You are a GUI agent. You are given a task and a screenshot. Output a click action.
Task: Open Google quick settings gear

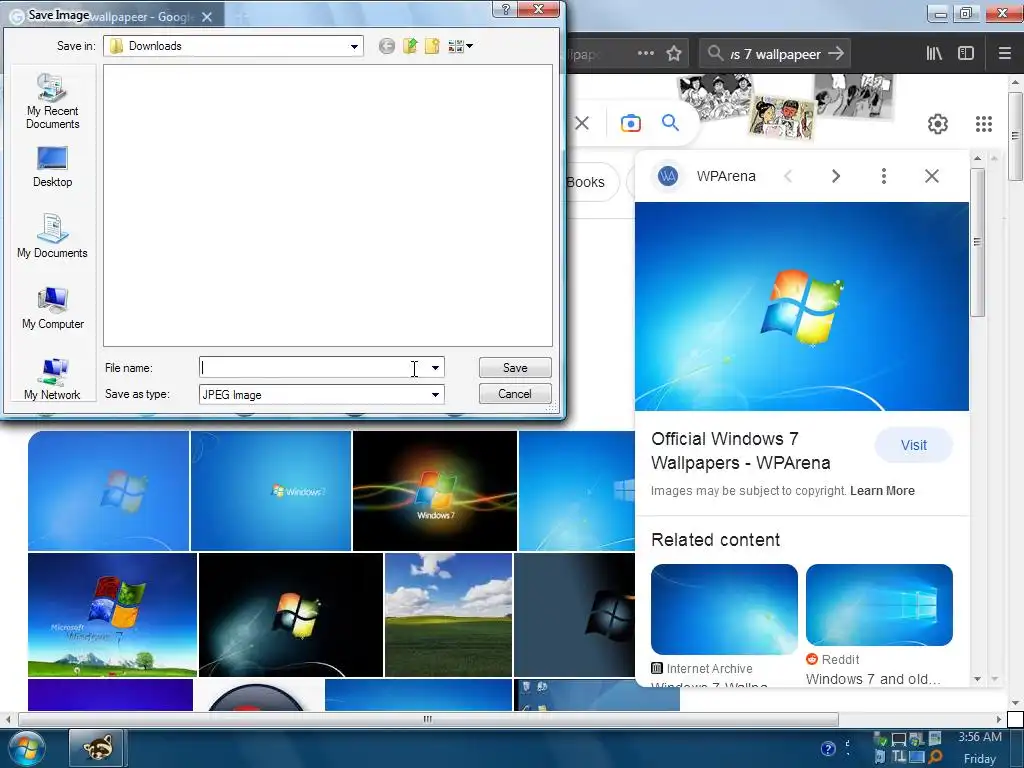(x=938, y=124)
